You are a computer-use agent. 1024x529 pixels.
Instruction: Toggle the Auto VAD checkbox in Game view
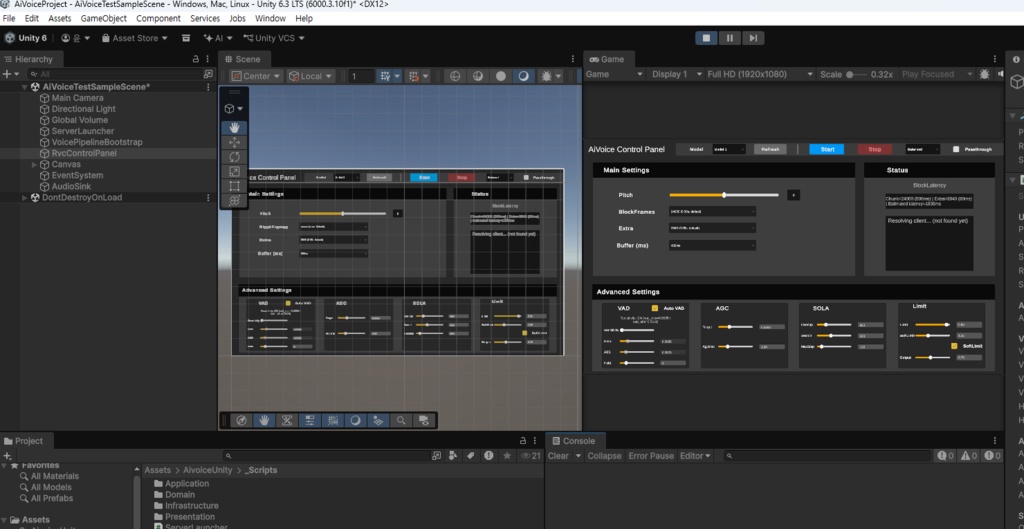(655, 308)
